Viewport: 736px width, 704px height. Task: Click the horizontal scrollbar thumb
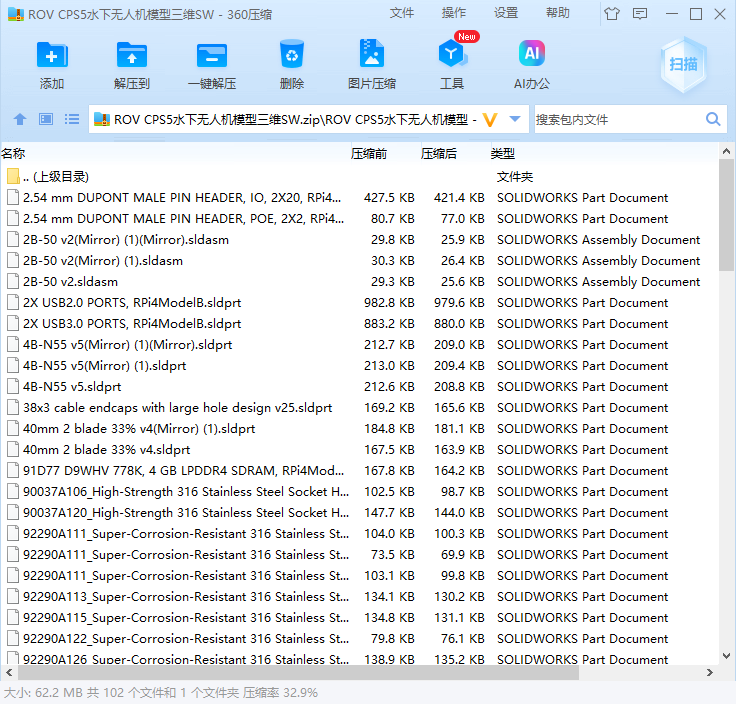299,673
